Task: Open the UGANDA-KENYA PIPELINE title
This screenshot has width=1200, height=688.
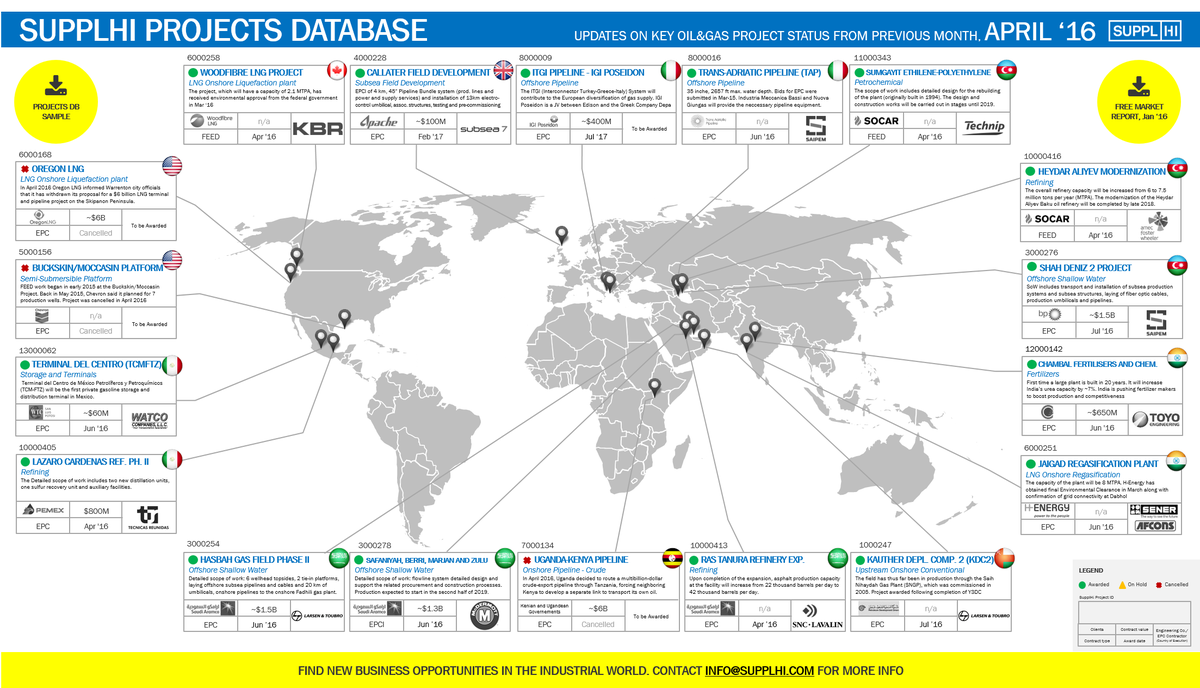Action: (581, 559)
